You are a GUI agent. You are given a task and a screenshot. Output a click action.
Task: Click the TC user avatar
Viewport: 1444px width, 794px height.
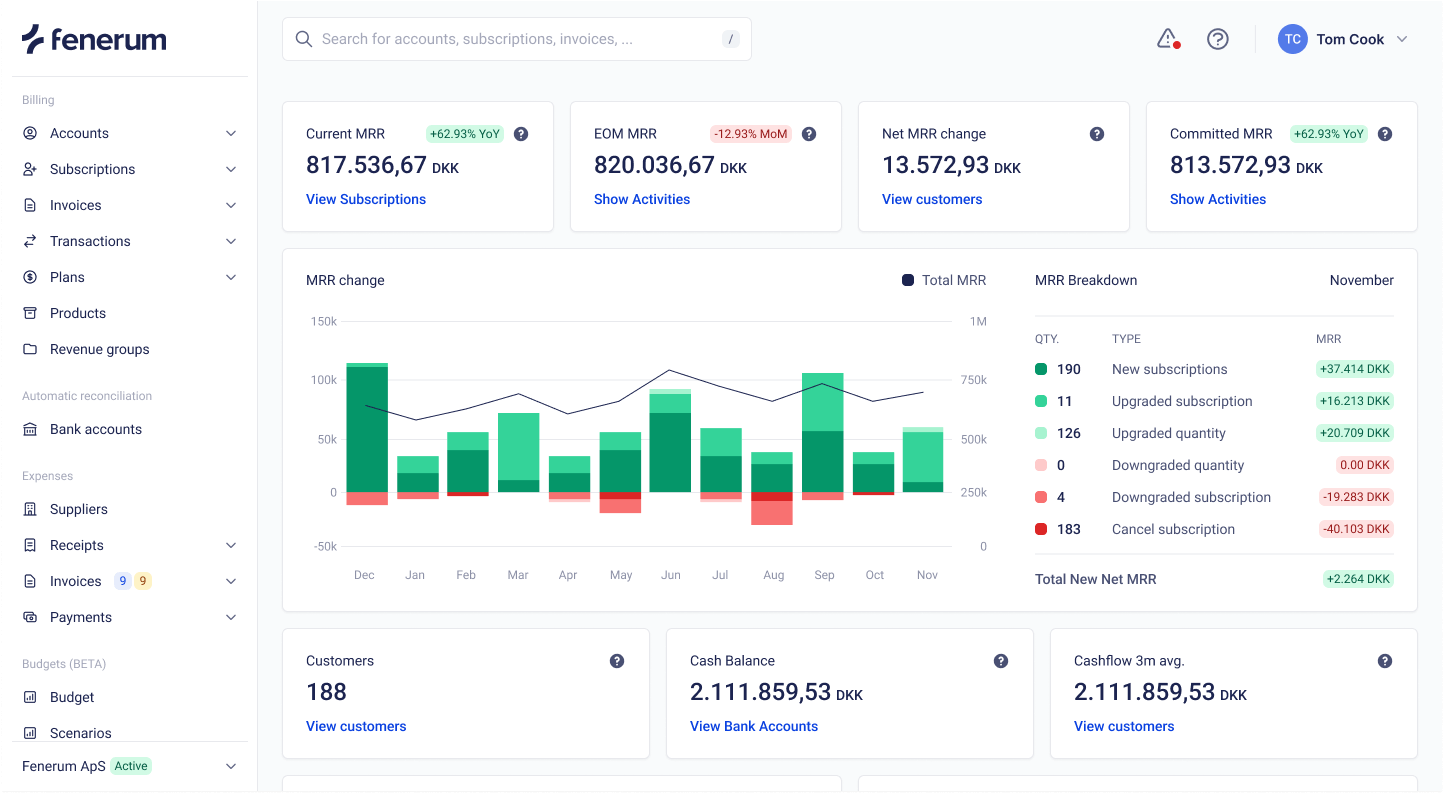(x=1293, y=39)
